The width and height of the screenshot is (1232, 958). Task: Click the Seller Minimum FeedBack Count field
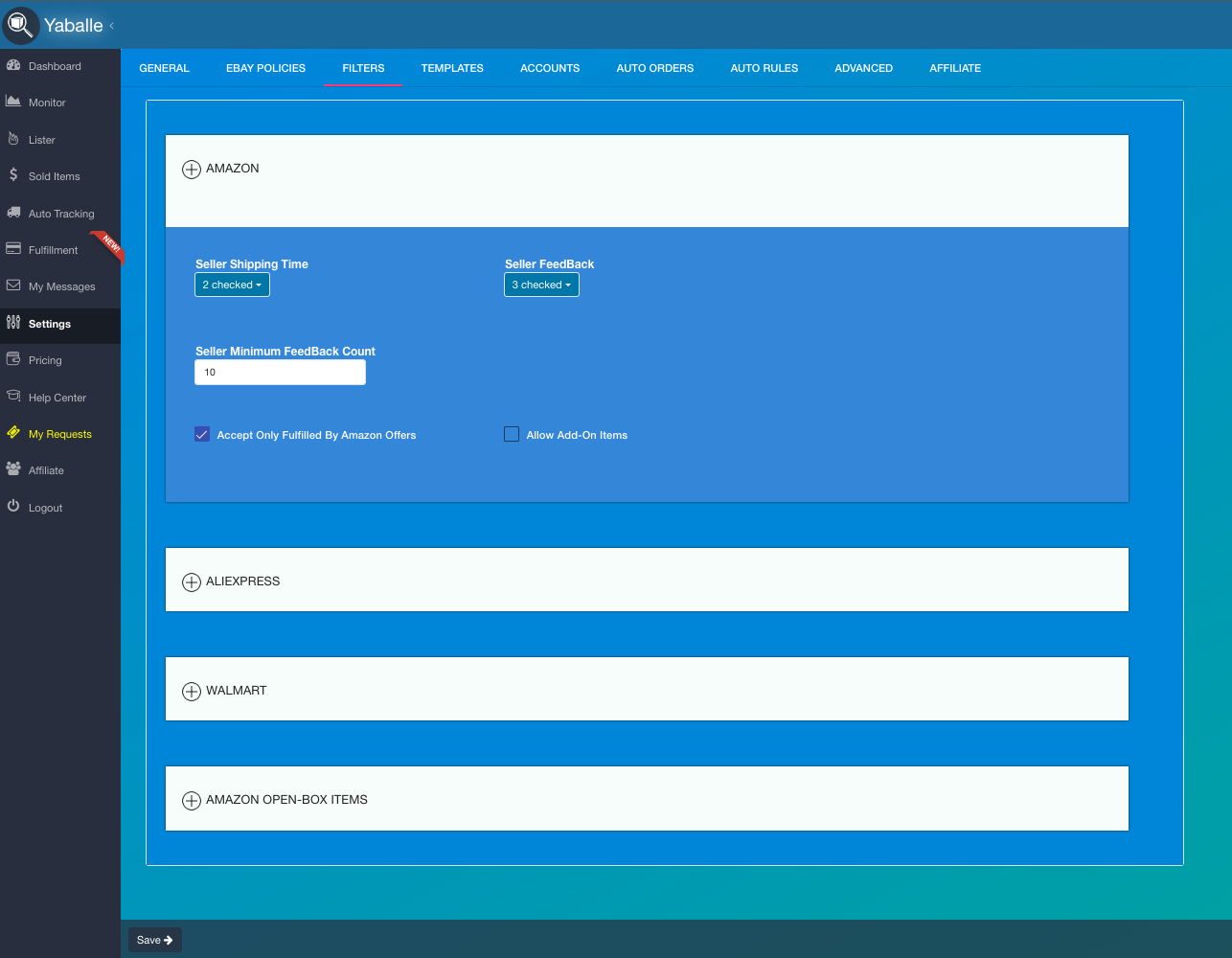click(280, 372)
